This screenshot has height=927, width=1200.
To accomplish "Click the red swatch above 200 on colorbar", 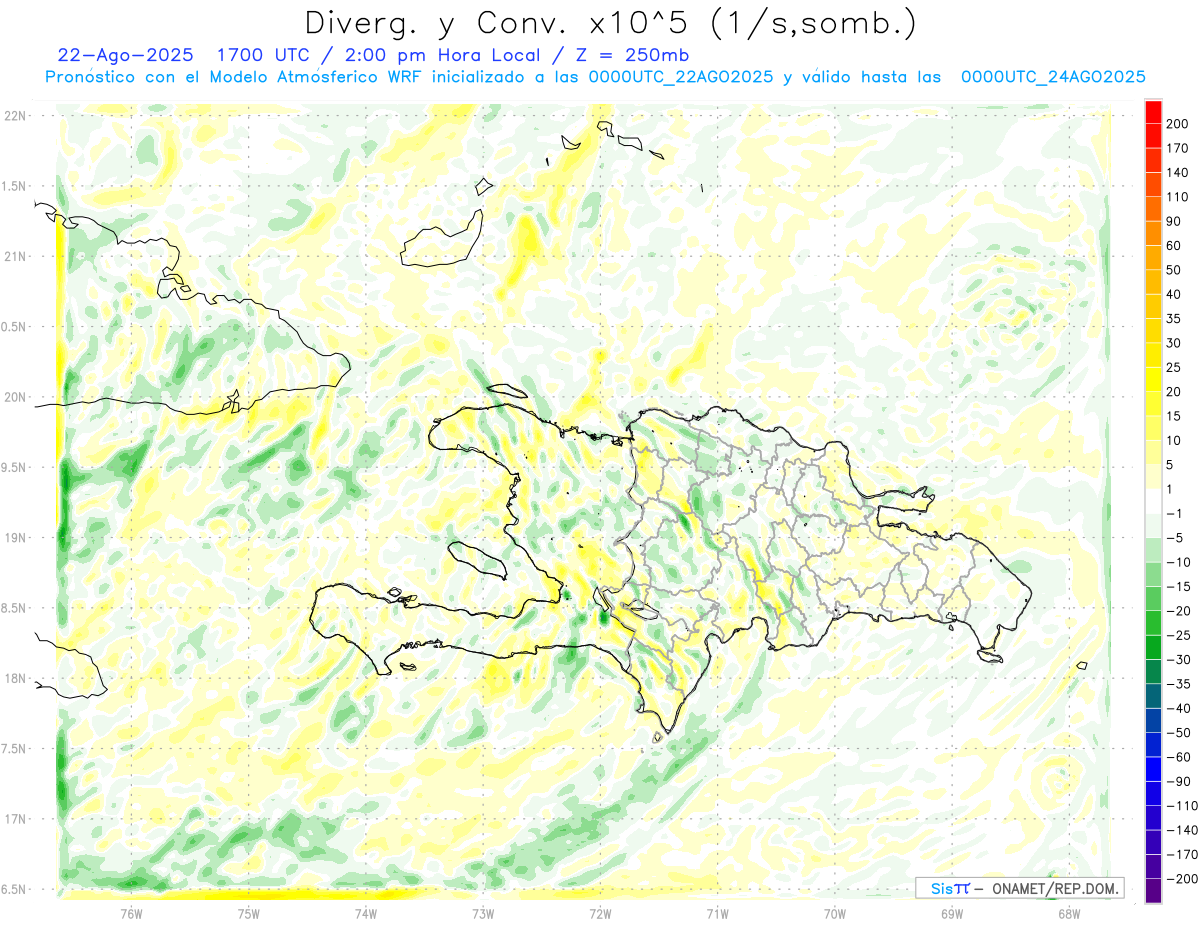I will coord(1153,112).
